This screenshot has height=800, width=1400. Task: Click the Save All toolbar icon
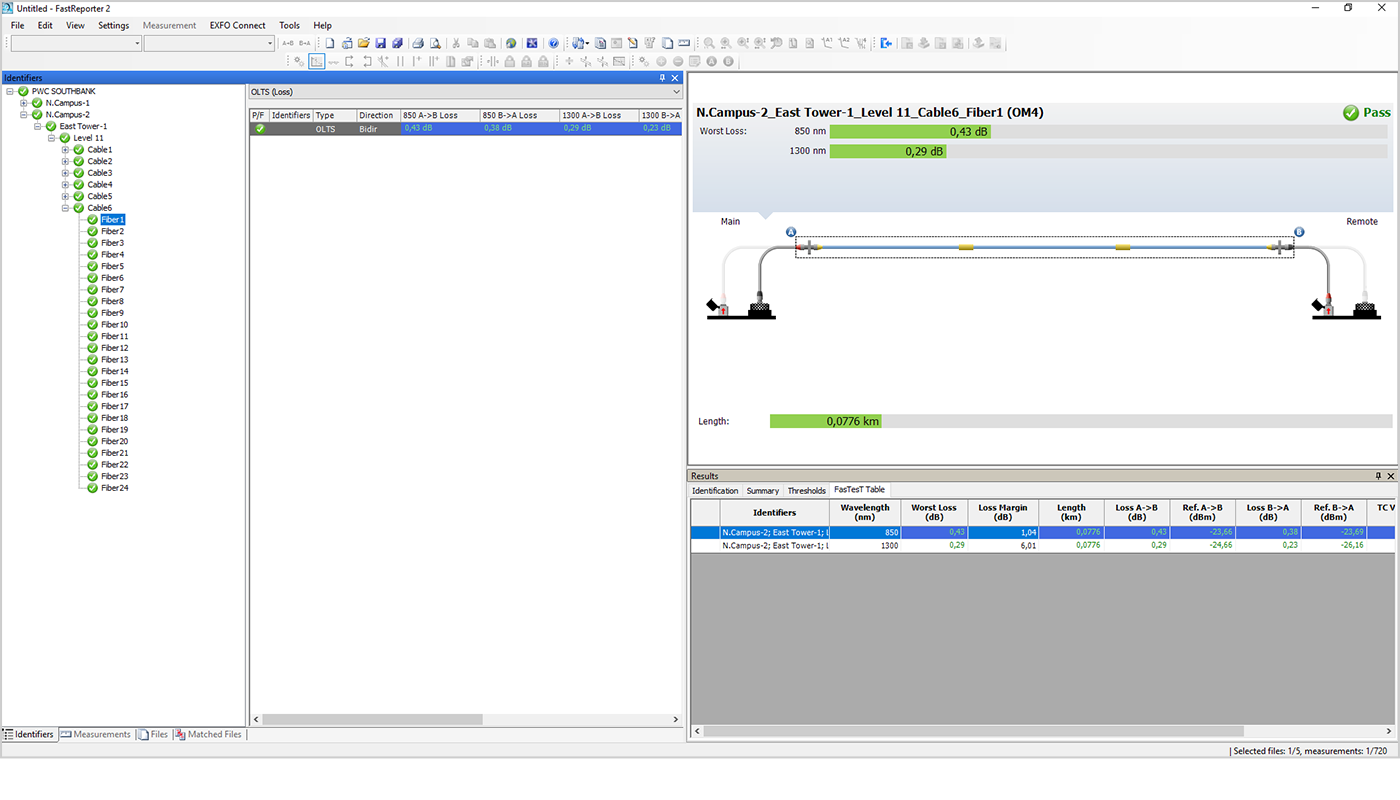[x=398, y=43]
